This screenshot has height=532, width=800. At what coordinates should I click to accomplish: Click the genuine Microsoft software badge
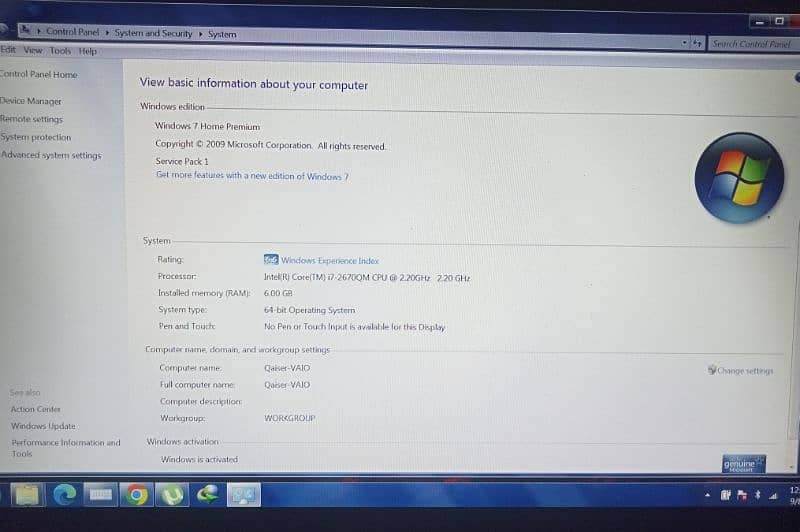click(x=744, y=464)
